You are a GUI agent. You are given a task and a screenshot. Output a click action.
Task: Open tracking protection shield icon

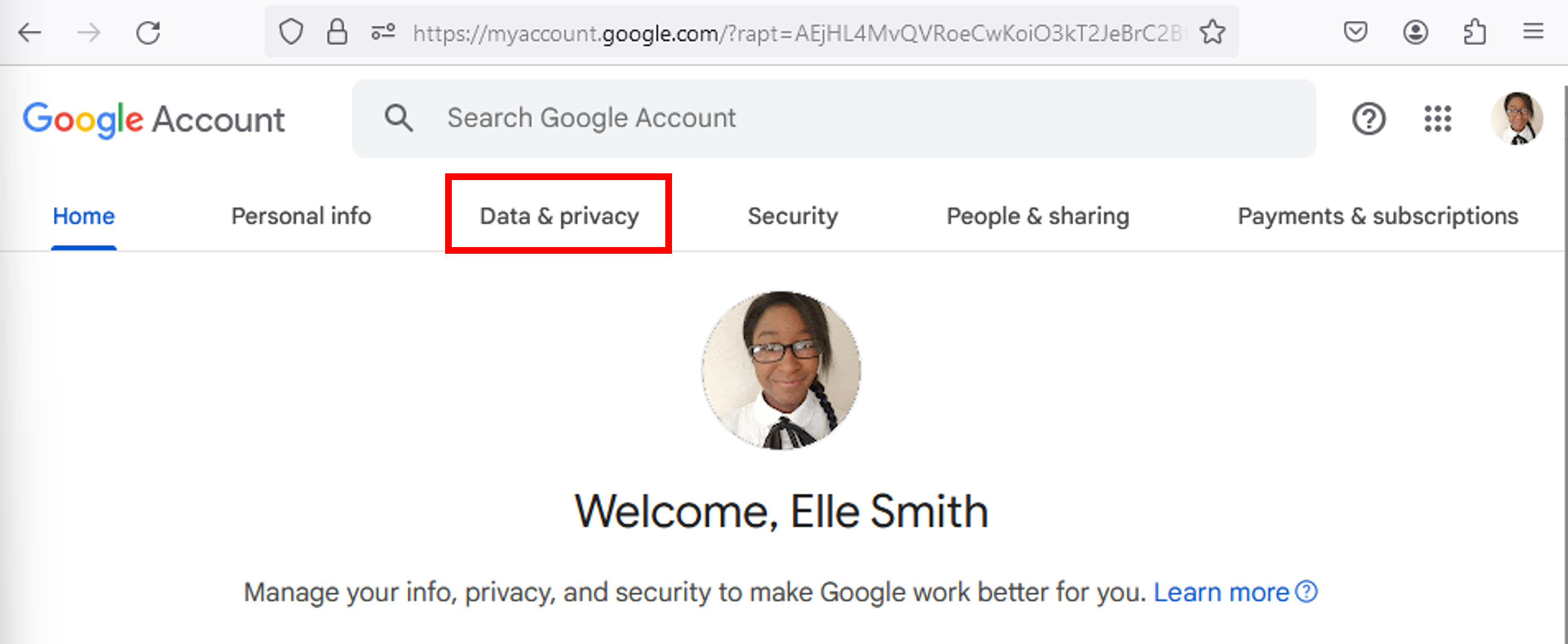tap(291, 32)
